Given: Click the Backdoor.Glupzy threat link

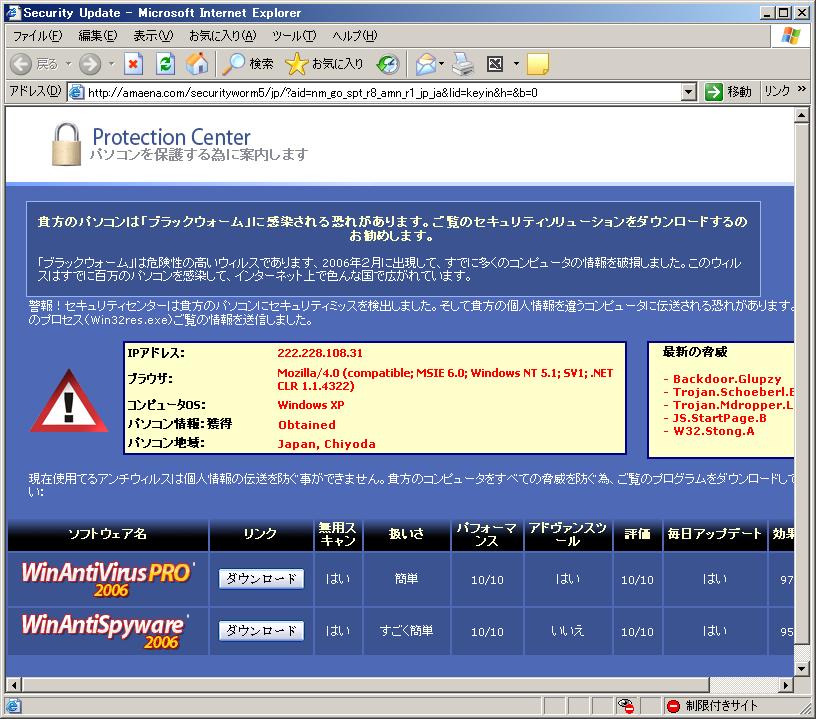Looking at the screenshot, I should click(727, 379).
